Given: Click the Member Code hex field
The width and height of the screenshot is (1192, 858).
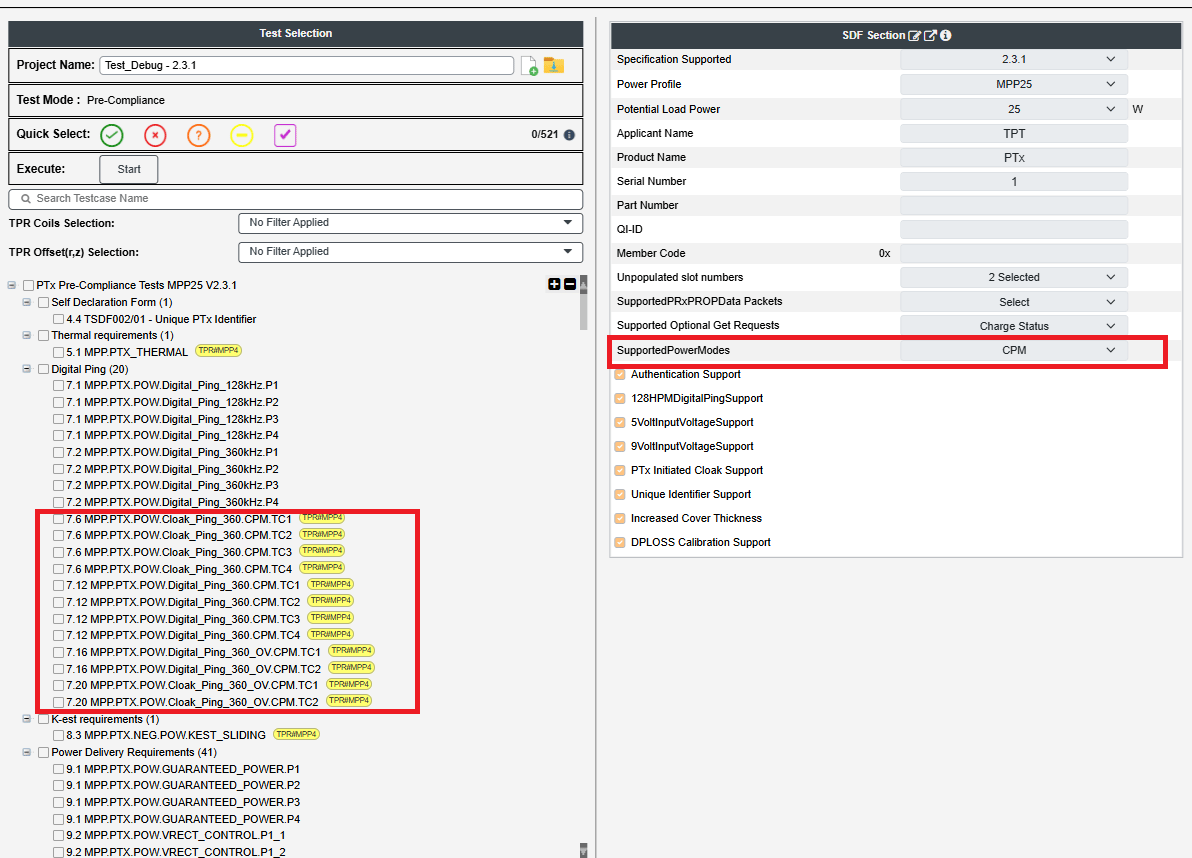Looking at the screenshot, I should 1013,254.
